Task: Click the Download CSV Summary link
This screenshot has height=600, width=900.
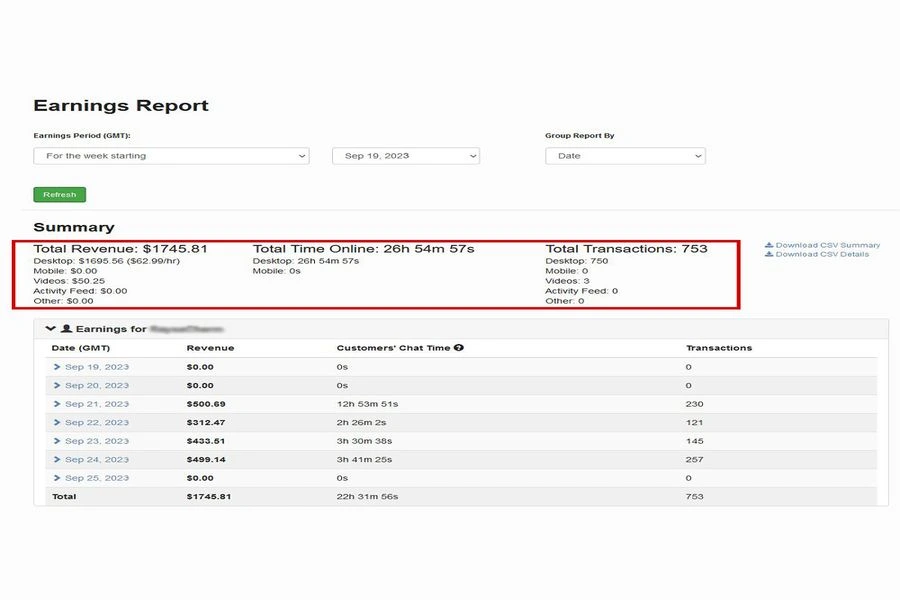Action: [827, 245]
